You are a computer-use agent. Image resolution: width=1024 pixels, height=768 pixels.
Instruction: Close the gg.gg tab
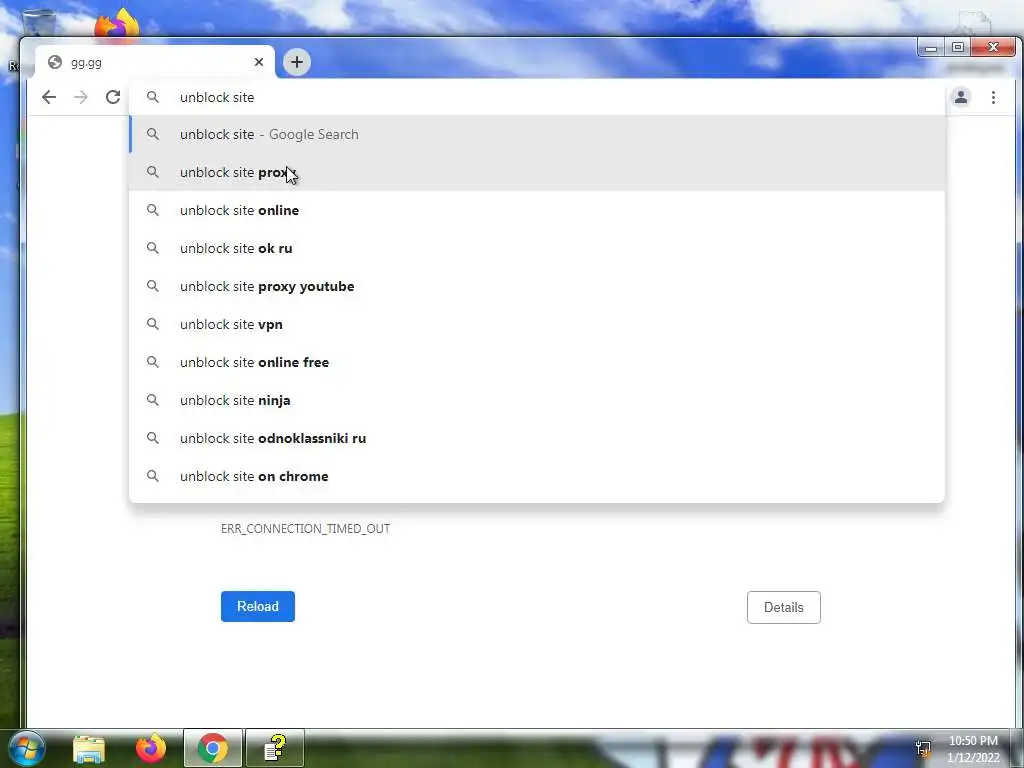coord(259,62)
